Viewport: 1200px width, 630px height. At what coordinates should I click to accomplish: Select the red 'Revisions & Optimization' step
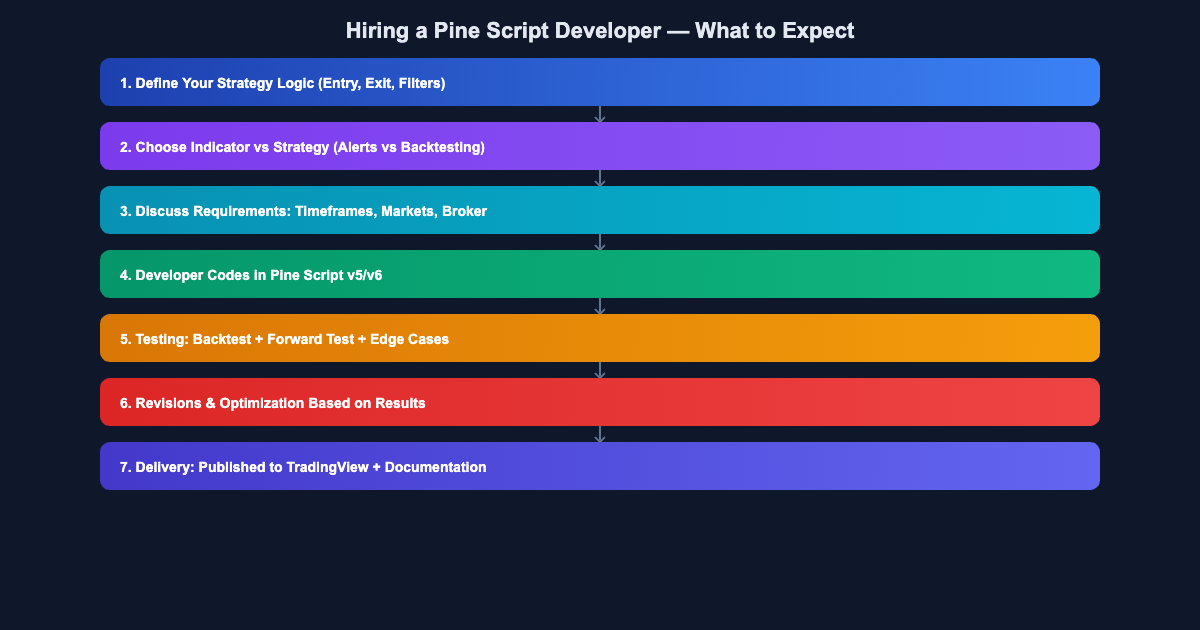(600, 402)
